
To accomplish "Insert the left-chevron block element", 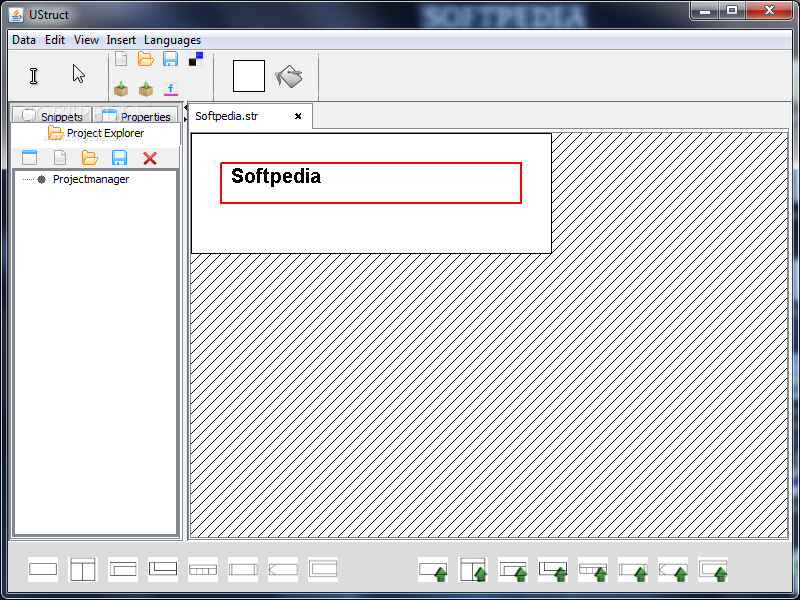I will pos(283,569).
